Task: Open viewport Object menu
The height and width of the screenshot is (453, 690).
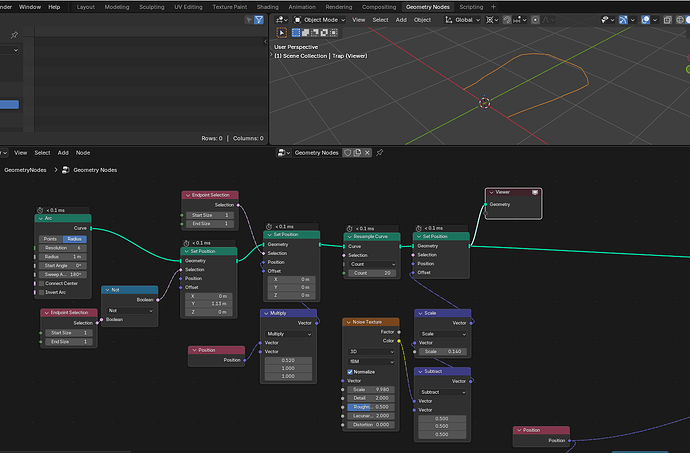Action: coord(422,20)
